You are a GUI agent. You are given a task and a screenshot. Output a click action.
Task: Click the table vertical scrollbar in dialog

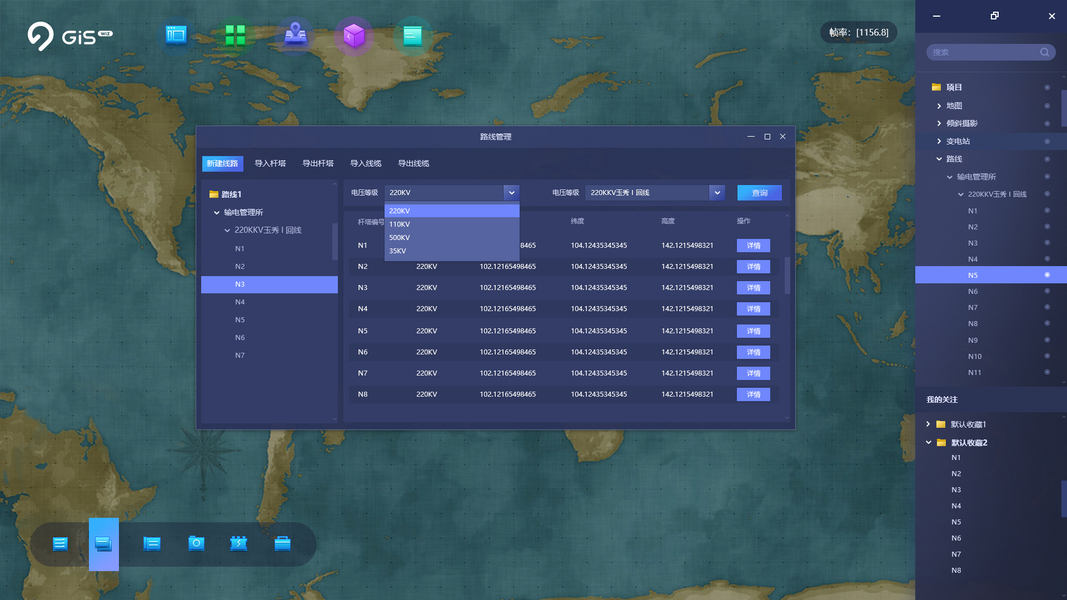787,276
